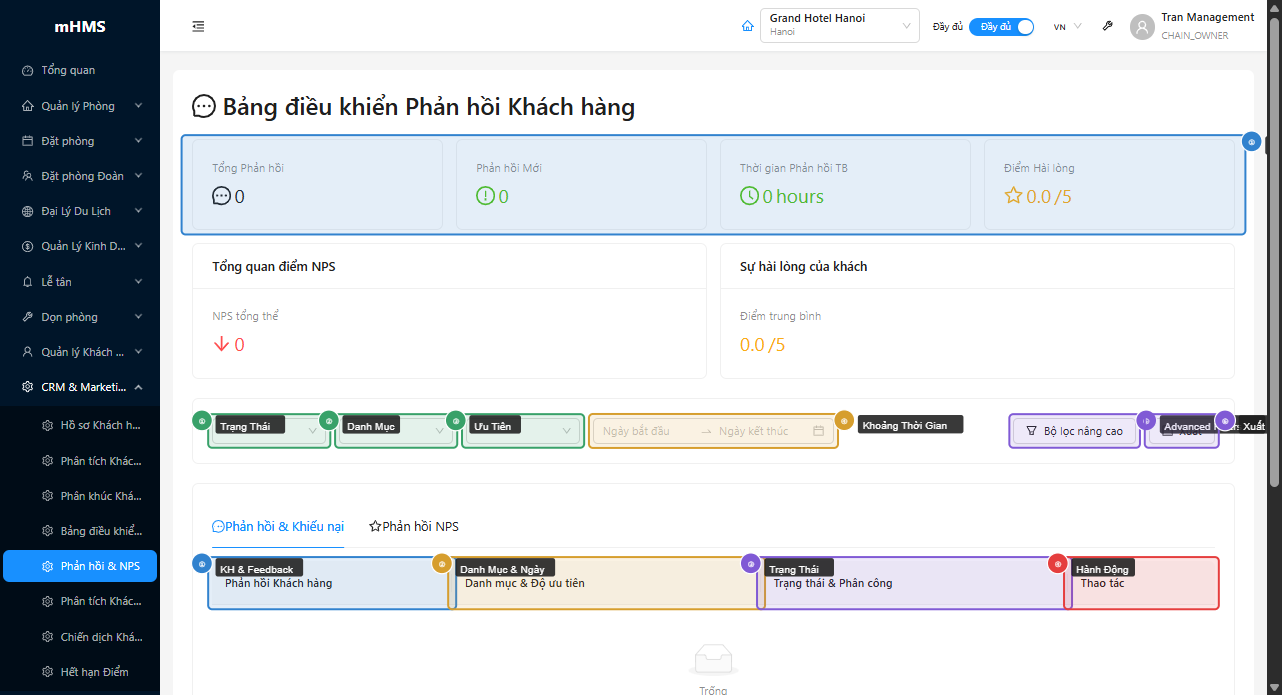Toggle the Đầy đủ switch off
The image size is (1282, 695).
[x=1001, y=27]
